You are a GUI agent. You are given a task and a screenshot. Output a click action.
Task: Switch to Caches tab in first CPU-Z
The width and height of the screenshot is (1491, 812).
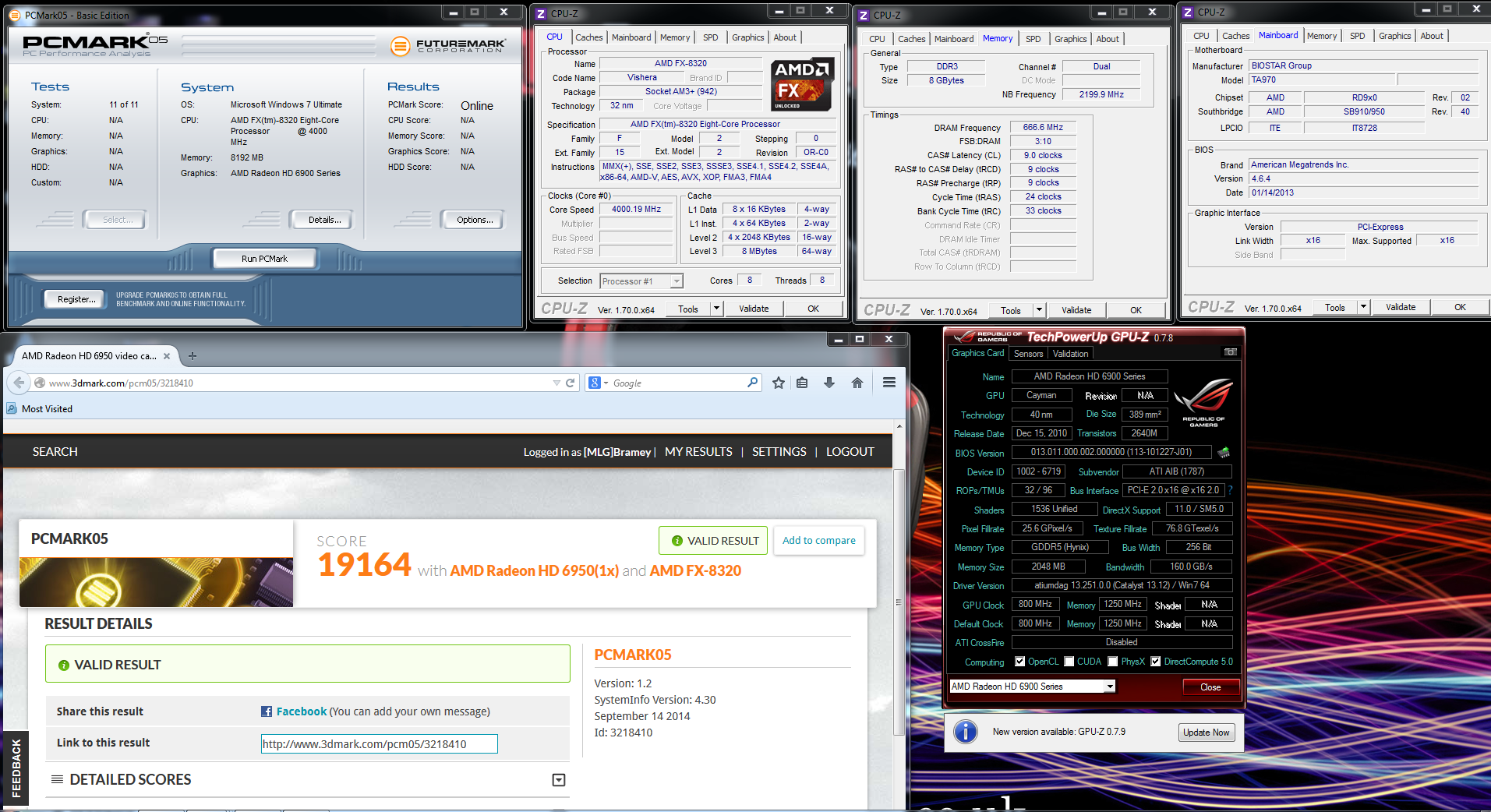click(589, 37)
